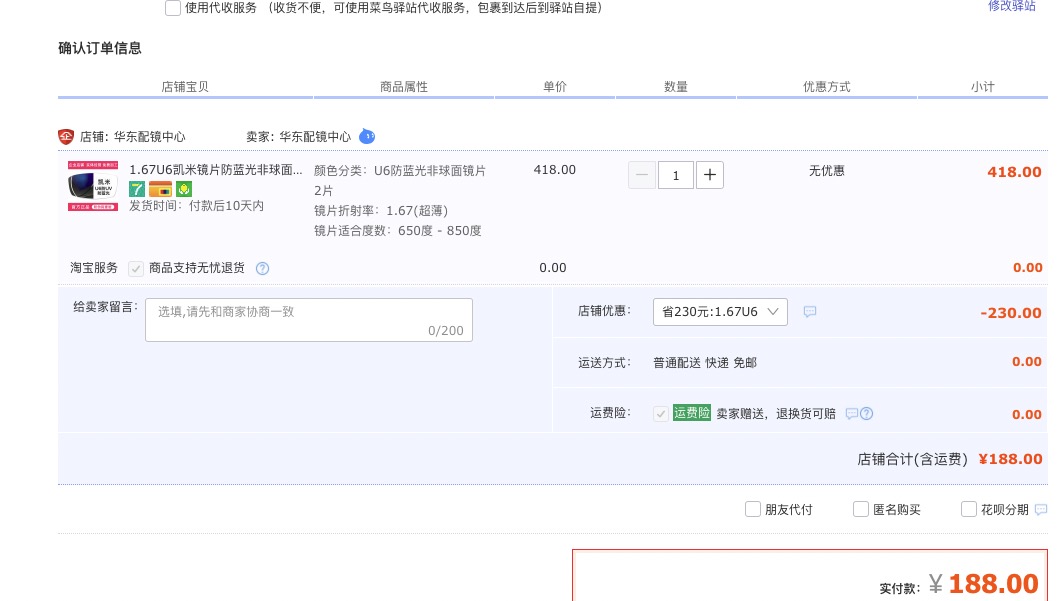This screenshot has height=601, width=1063.
Task: Check the 匿名购买 option
Action: [x=860, y=510]
